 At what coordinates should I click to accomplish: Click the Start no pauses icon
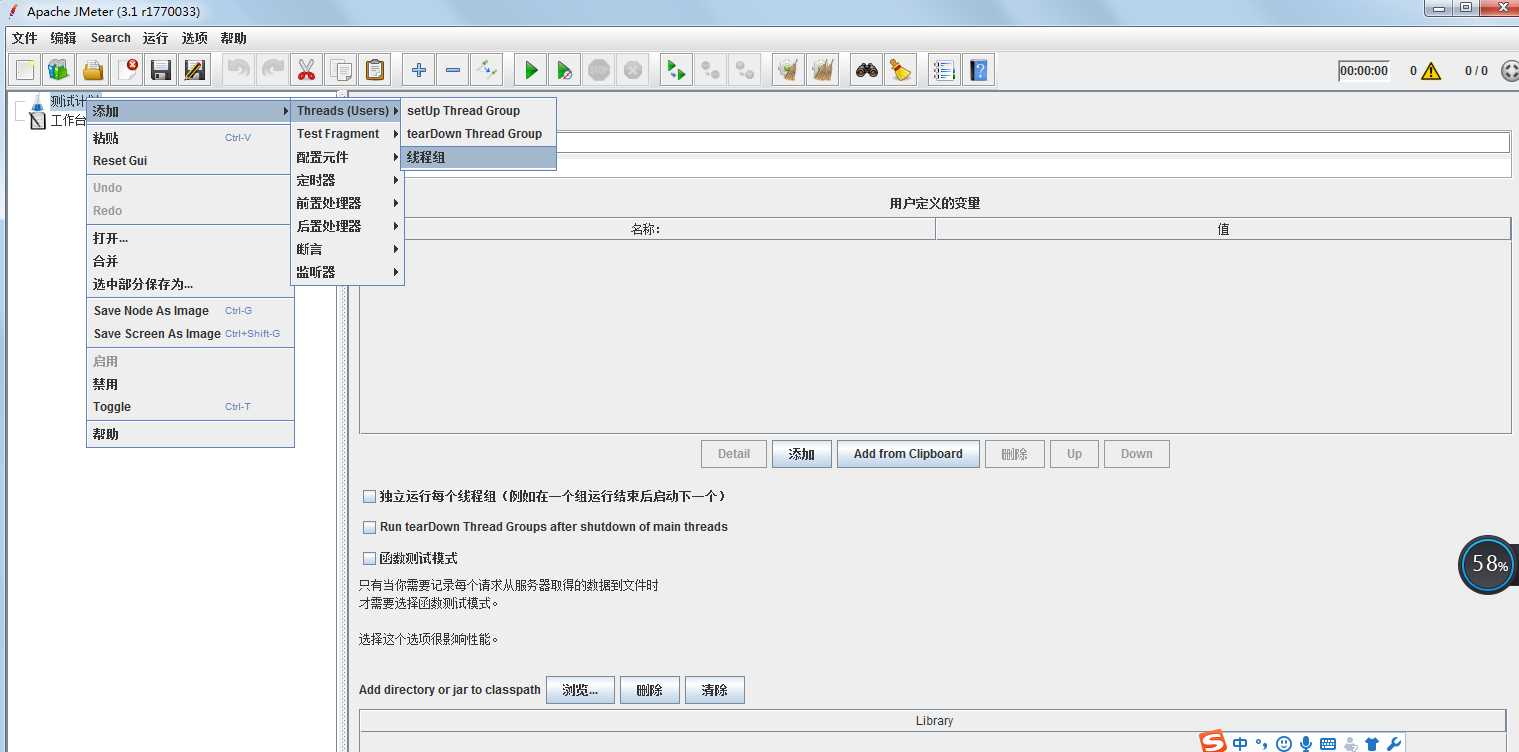click(x=565, y=70)
